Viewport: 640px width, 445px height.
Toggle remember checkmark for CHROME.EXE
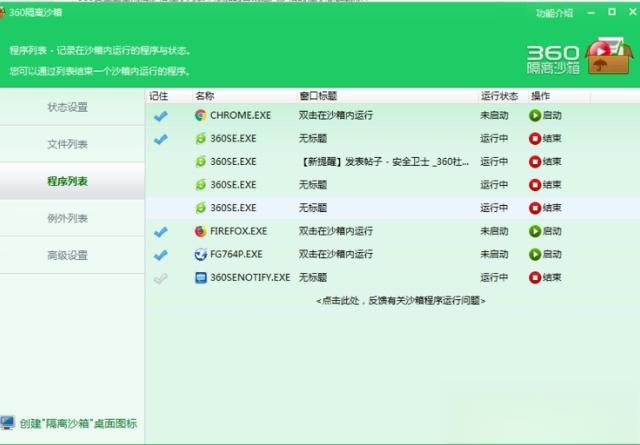click(x=161, y=116)
